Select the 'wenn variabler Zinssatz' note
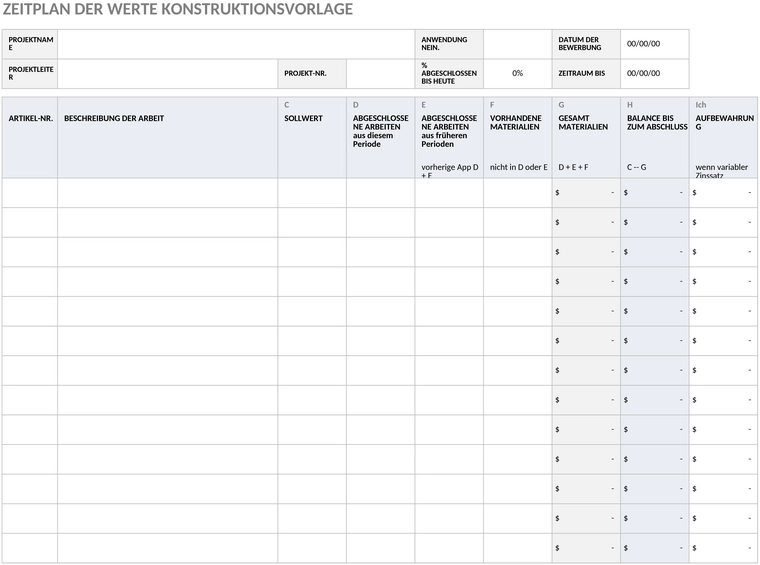 (722, 171)
